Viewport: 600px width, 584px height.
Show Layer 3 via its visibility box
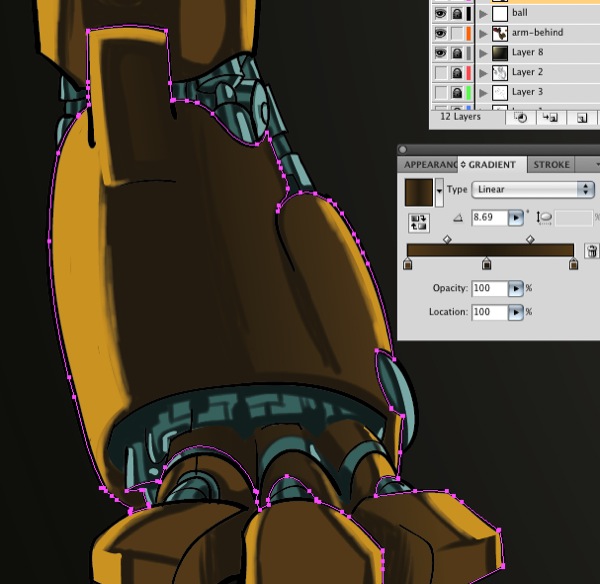440,92
